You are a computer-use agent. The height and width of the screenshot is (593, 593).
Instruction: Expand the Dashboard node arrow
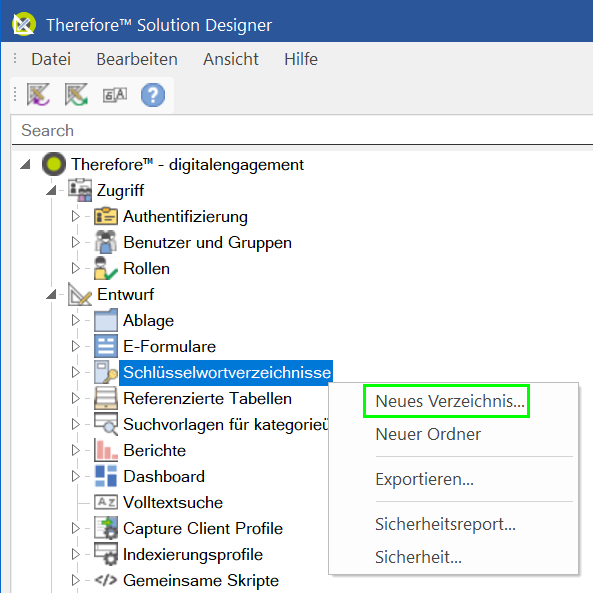click(x=76, y=476)
